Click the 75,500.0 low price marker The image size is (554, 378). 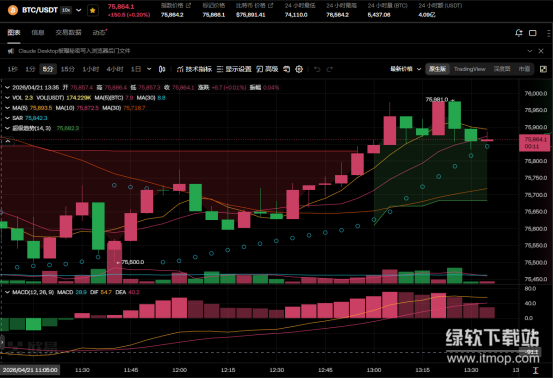pos(132,262)
